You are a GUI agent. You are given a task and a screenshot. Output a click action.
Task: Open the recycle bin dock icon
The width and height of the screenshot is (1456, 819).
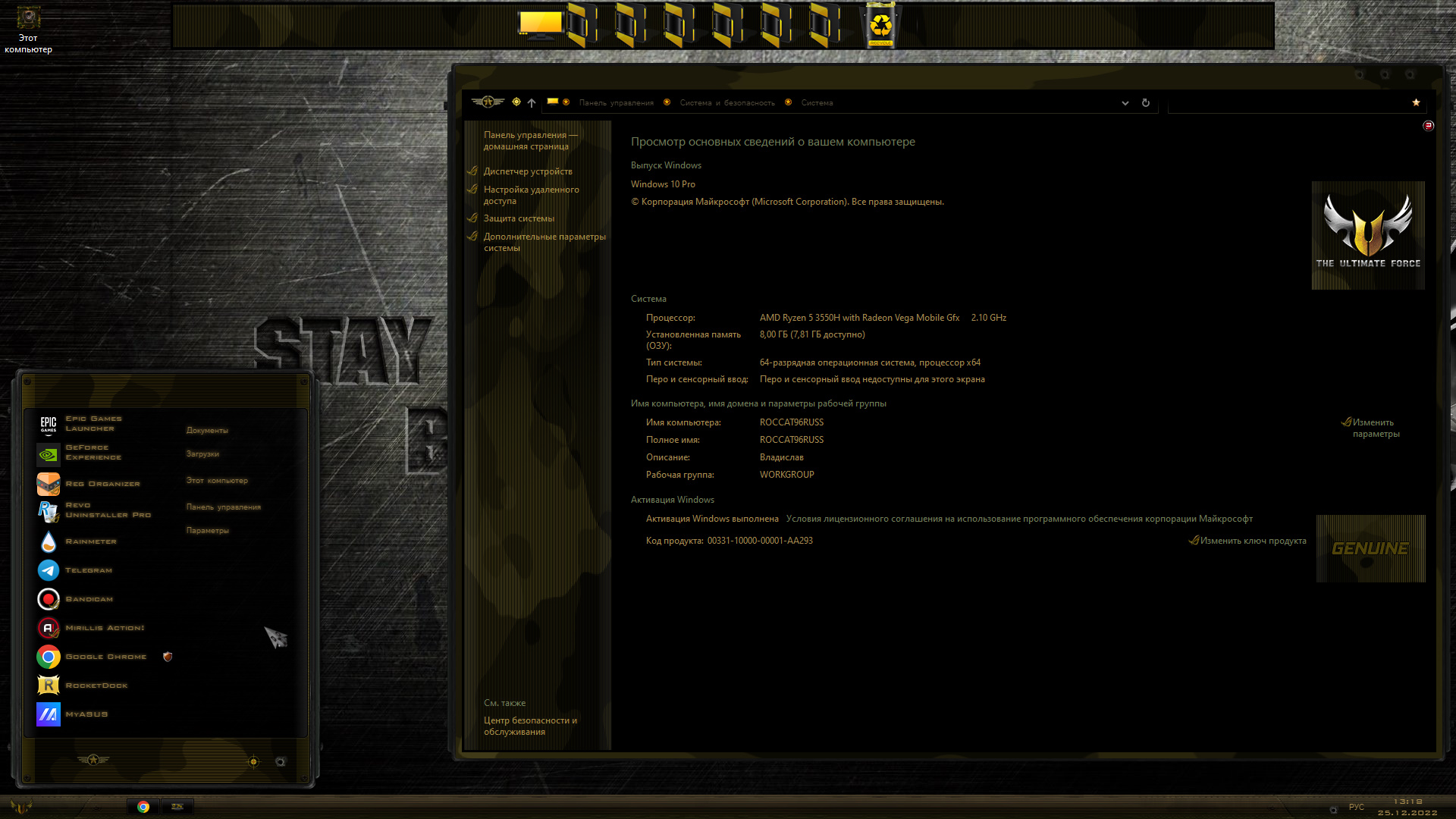pos(880,26)
